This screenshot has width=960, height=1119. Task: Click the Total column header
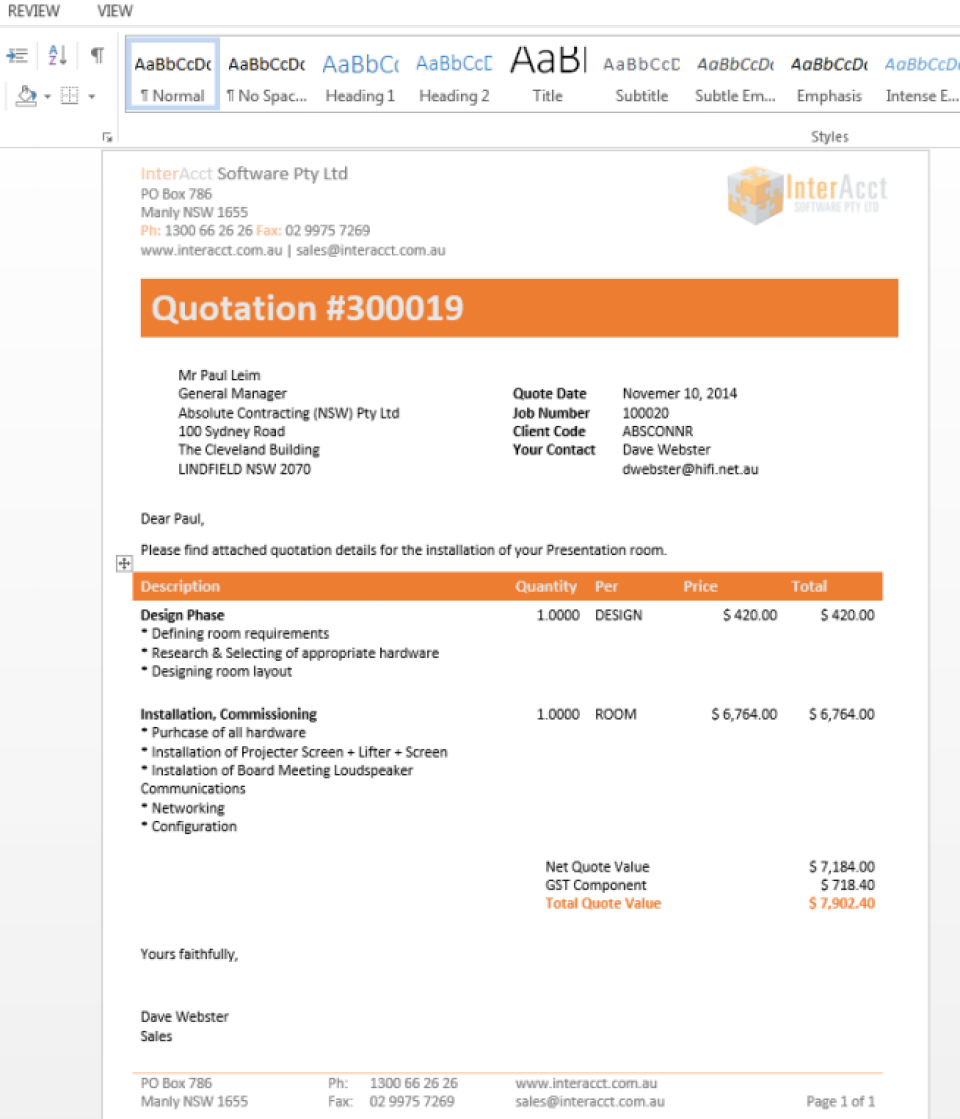pos(809,587)
